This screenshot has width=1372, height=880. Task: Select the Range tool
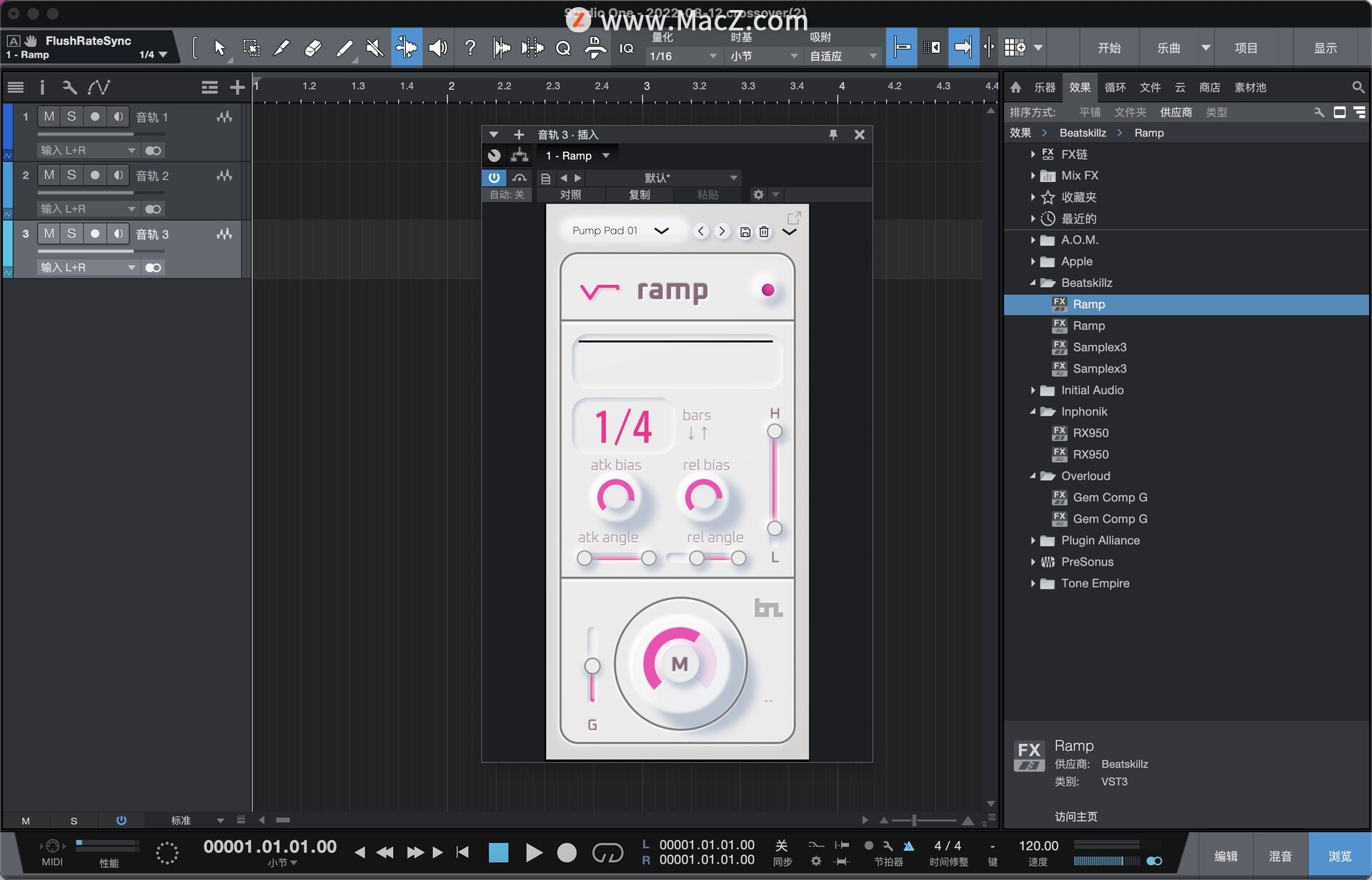[251, 48]
